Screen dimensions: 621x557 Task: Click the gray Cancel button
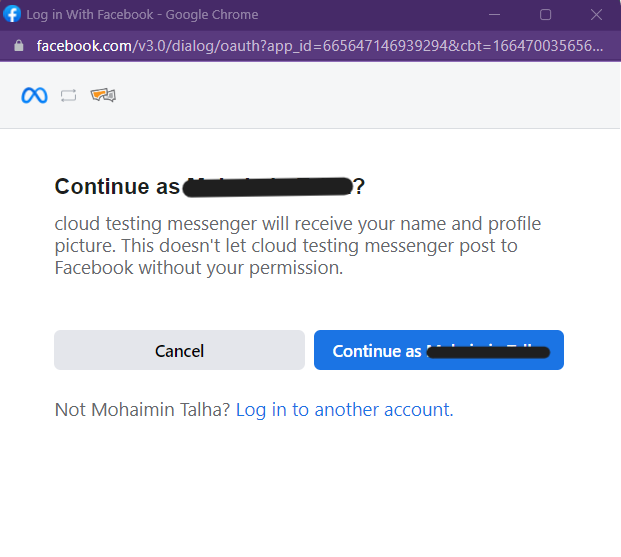[x=179, y=350]
